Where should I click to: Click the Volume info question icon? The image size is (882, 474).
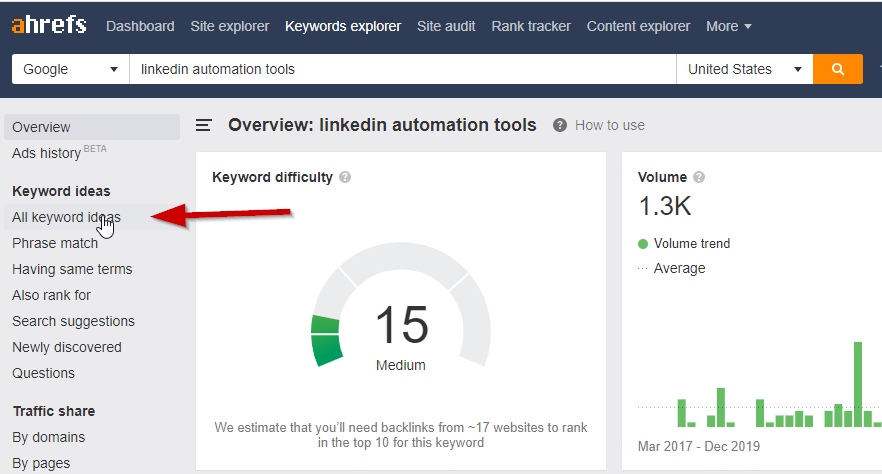coord(699,177)
